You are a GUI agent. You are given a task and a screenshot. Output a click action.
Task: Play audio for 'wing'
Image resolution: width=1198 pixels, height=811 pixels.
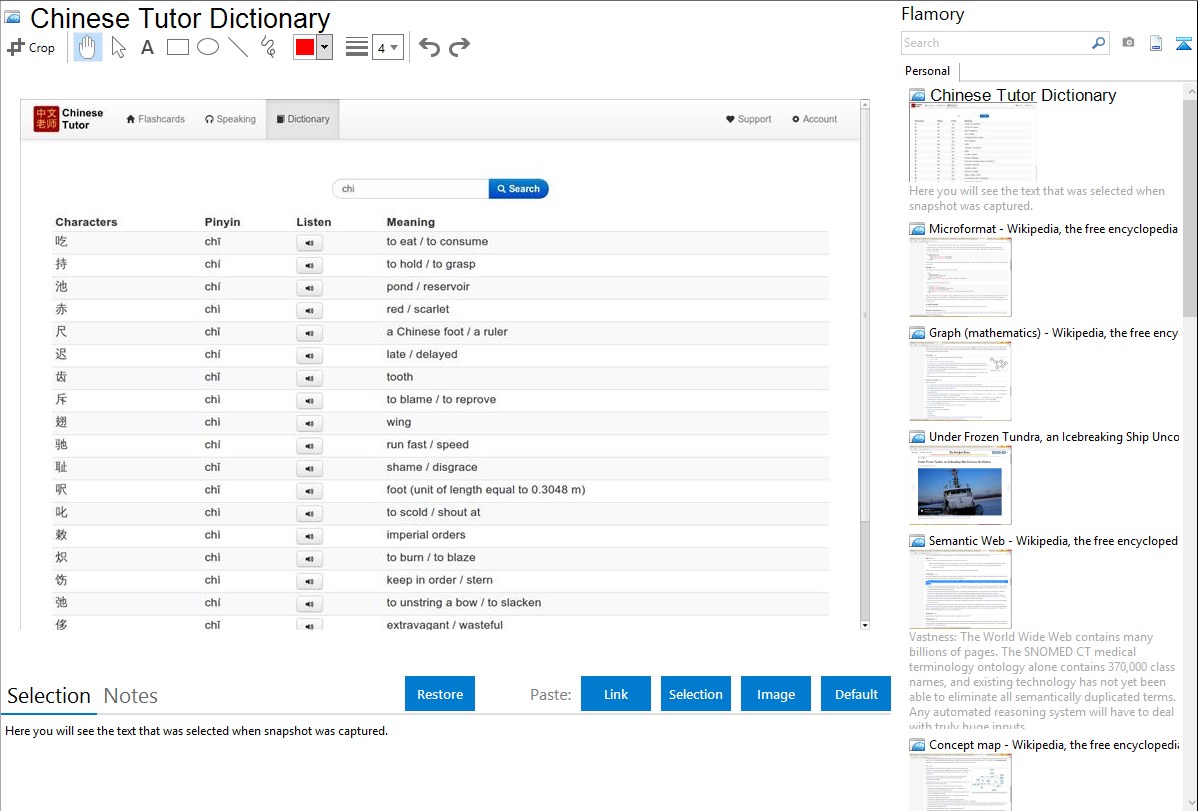pos(309,423)
